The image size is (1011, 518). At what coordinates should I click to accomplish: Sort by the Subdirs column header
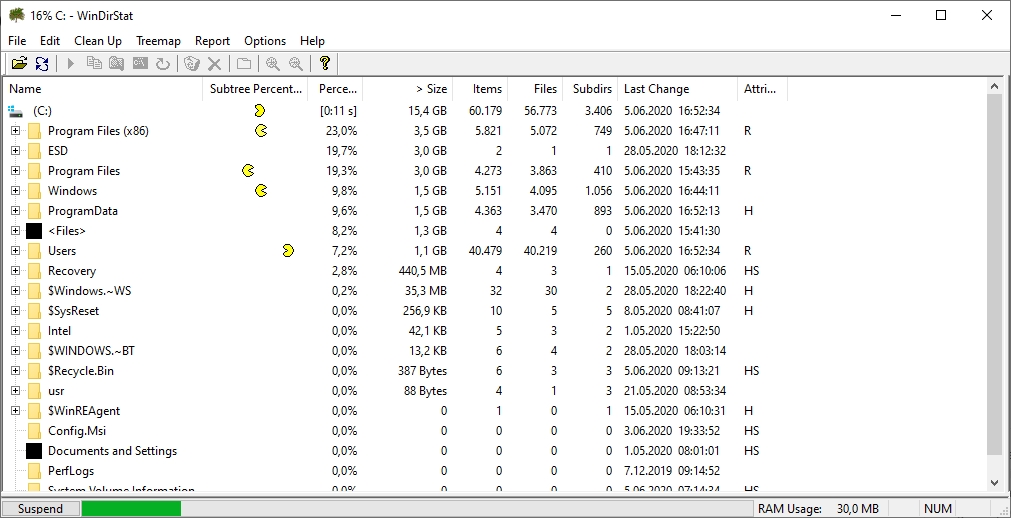[x=590, y=89]
